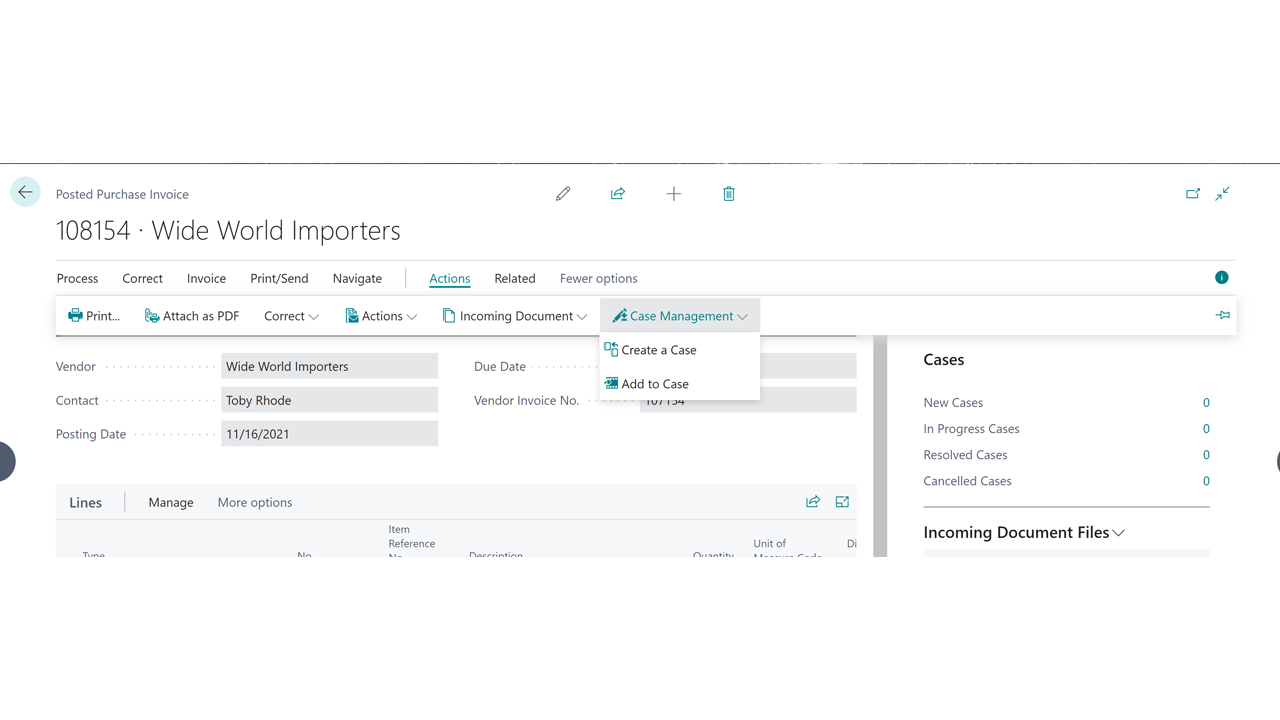1280x720 pixels.
Task: Click the Vendor Invoice No. label
Action: click(527, 401)
